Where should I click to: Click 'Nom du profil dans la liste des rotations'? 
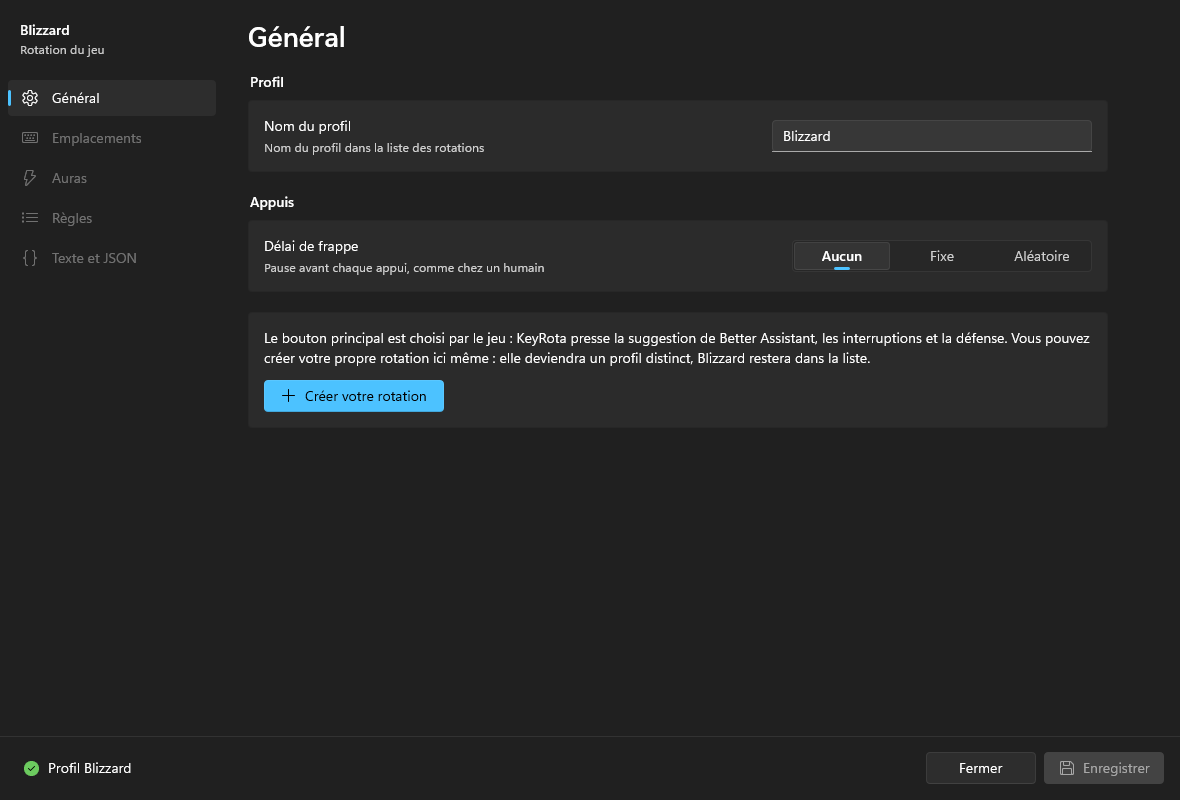click(374, 148)
